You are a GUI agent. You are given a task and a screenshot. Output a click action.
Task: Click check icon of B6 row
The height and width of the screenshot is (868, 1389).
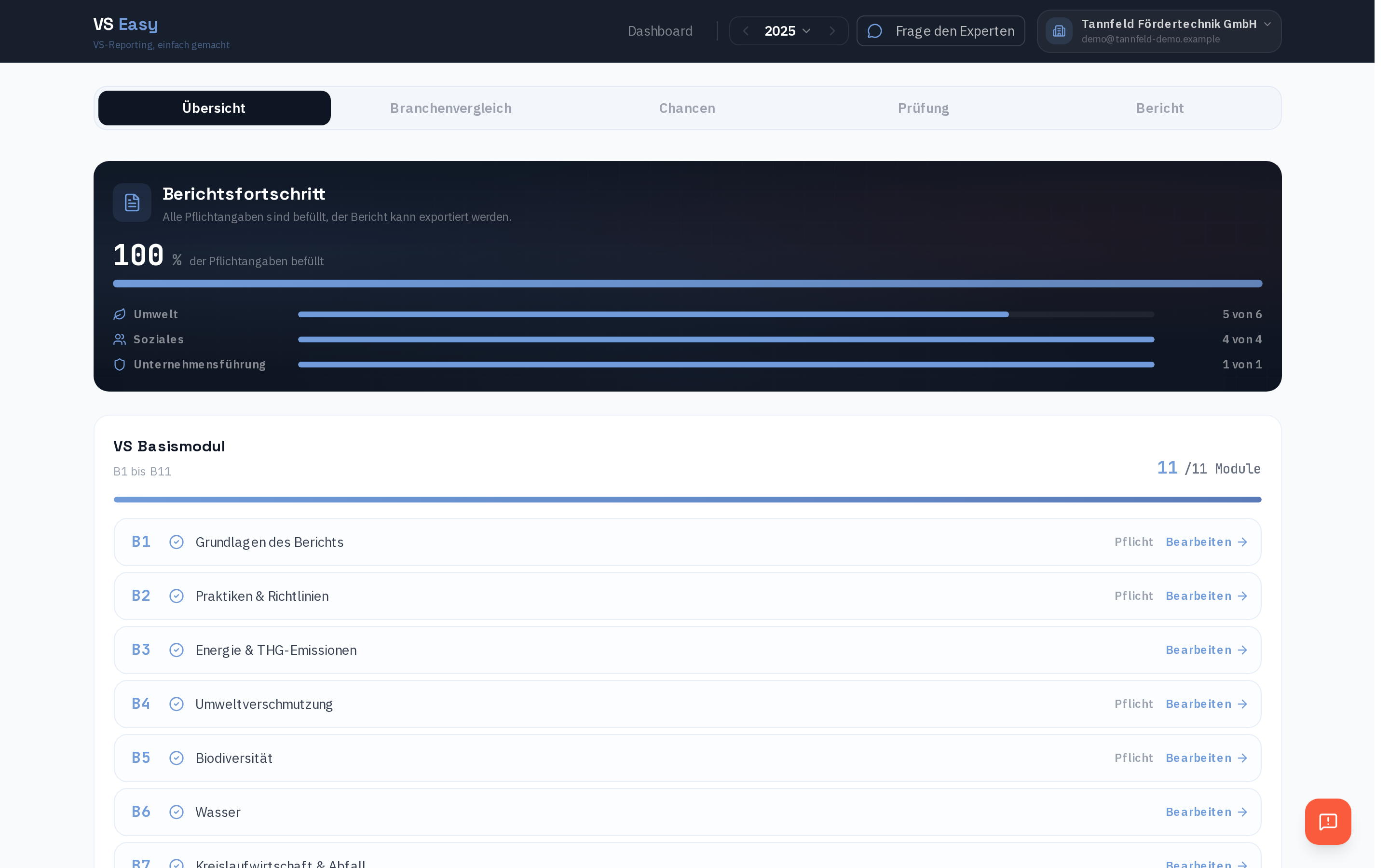coord(176,812)
